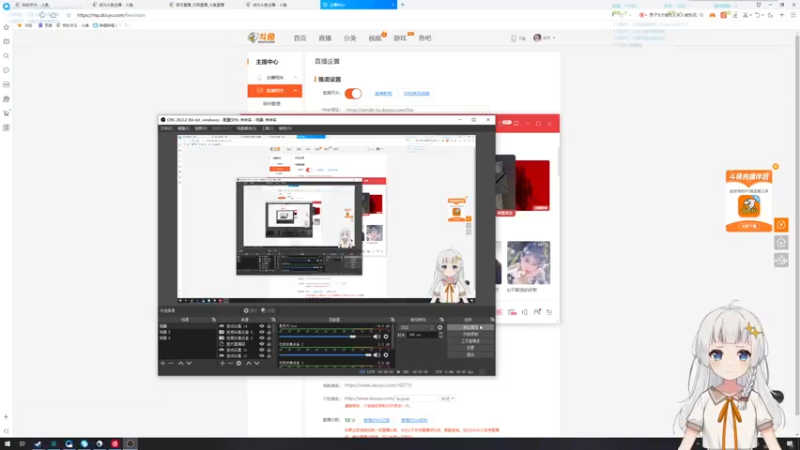
Task: Go to Douyu 分类 nav item
Action: coord(349,38)
